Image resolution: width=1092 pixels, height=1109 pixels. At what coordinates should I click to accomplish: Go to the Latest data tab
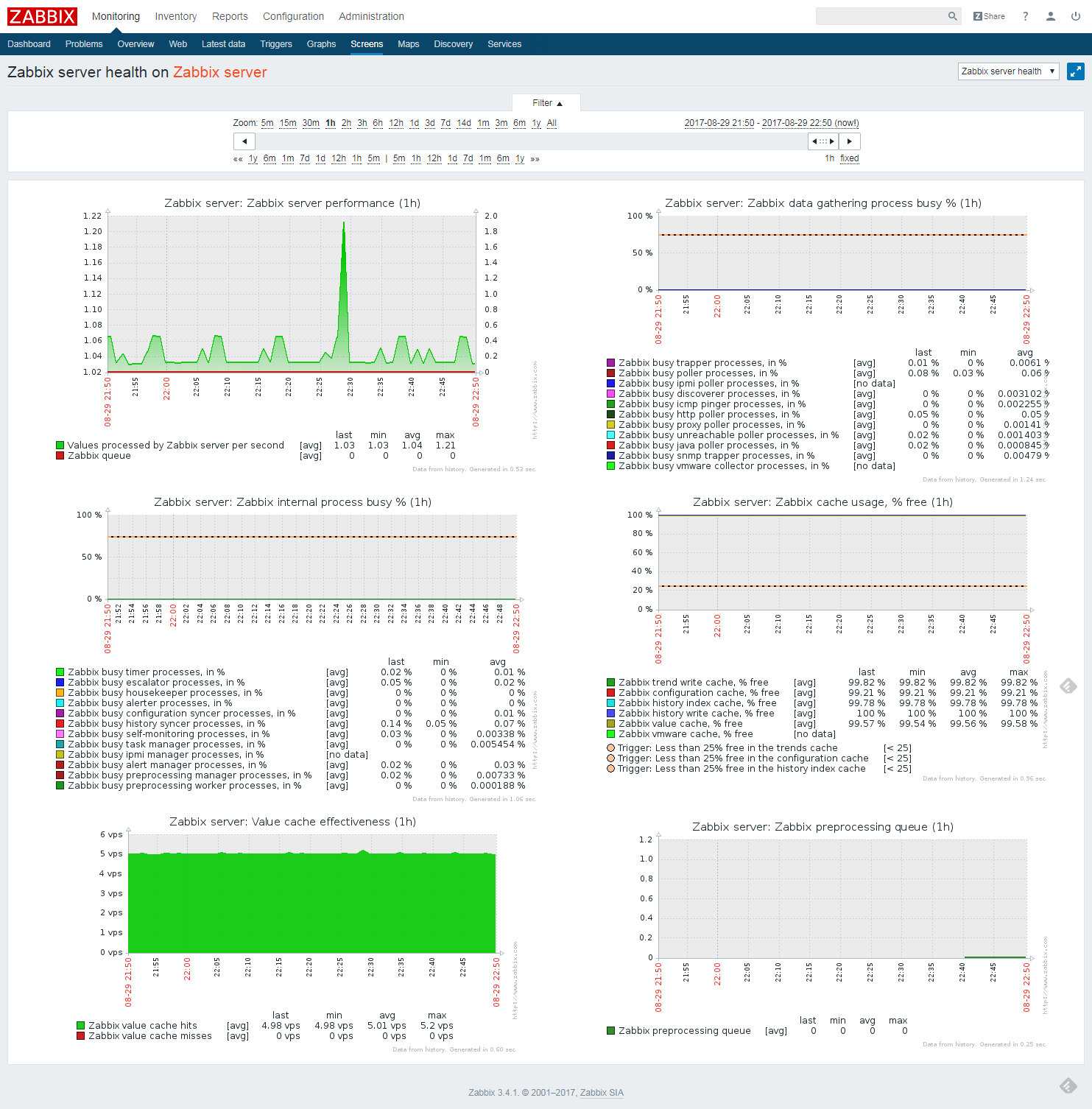tap(223, 44)
